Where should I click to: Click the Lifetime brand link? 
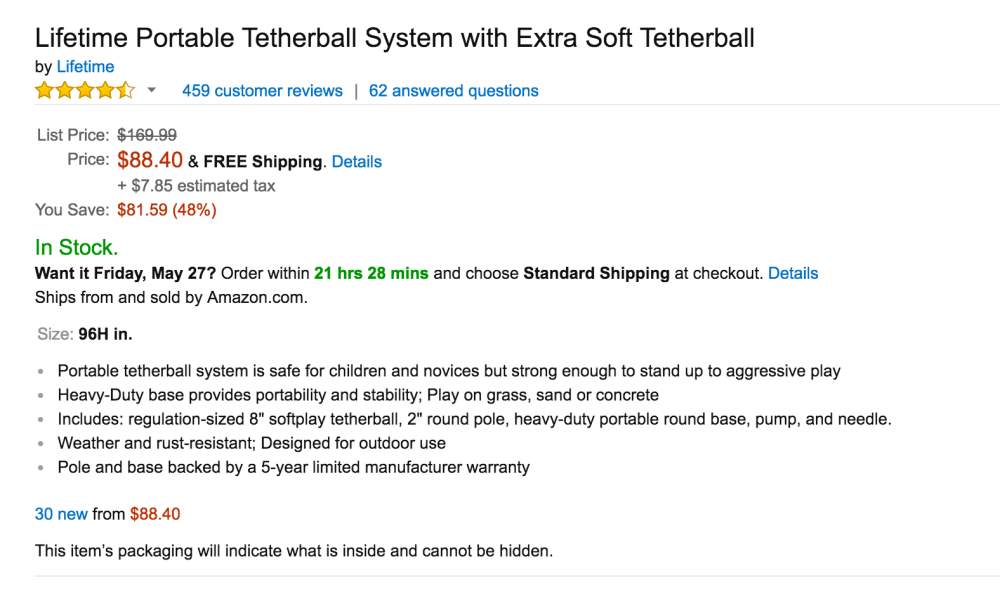click(85, 67)
